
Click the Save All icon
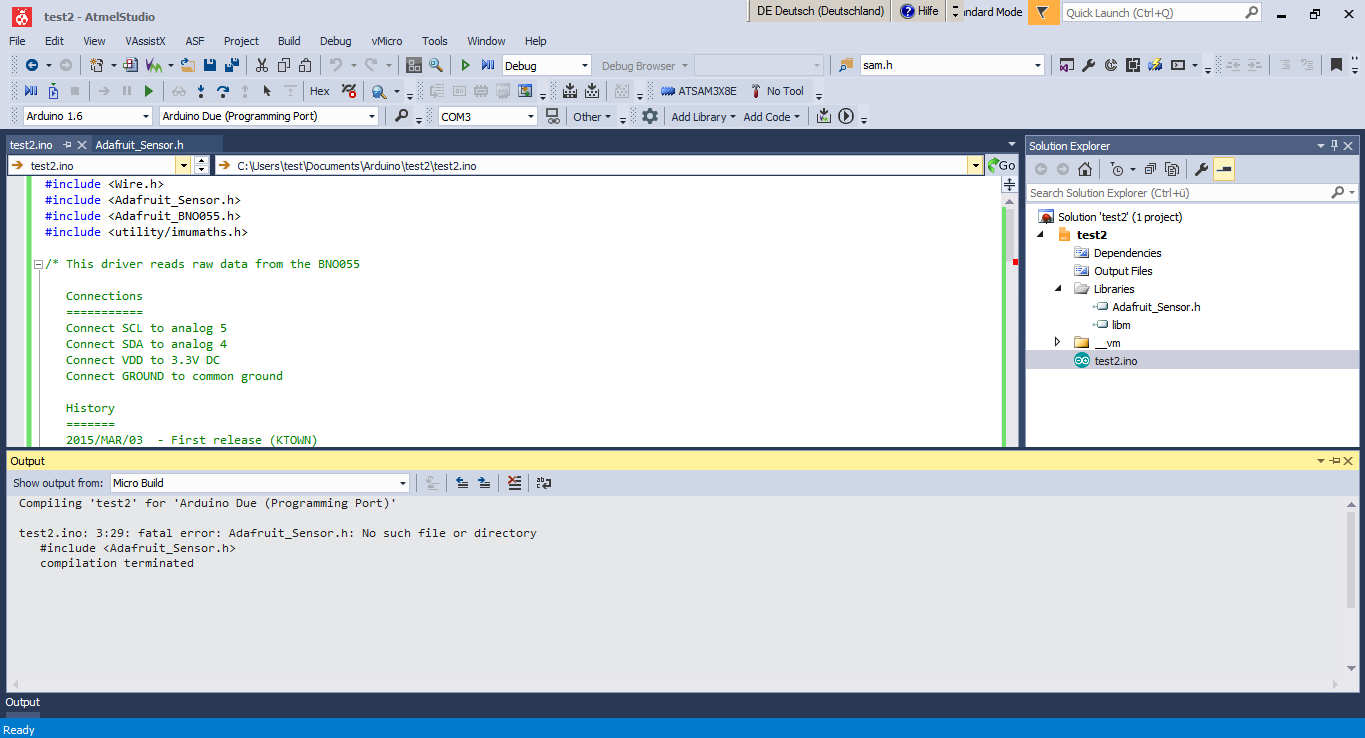coord(232,65)
